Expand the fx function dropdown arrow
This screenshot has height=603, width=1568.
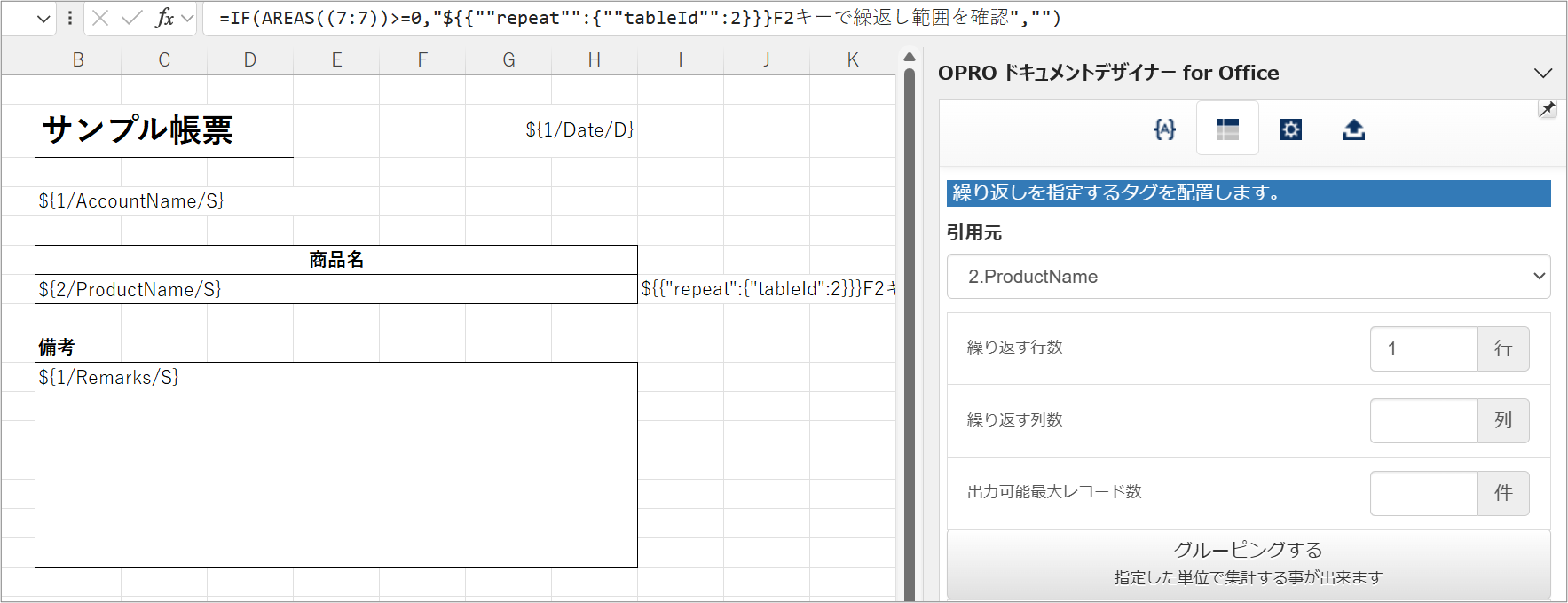pyautogui.click(x=187, y=18)
